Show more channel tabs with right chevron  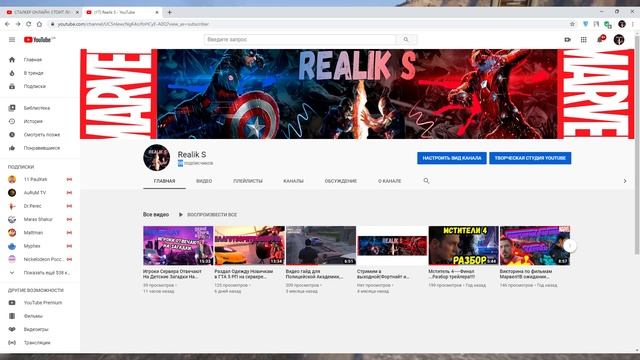tap(624, 181)
